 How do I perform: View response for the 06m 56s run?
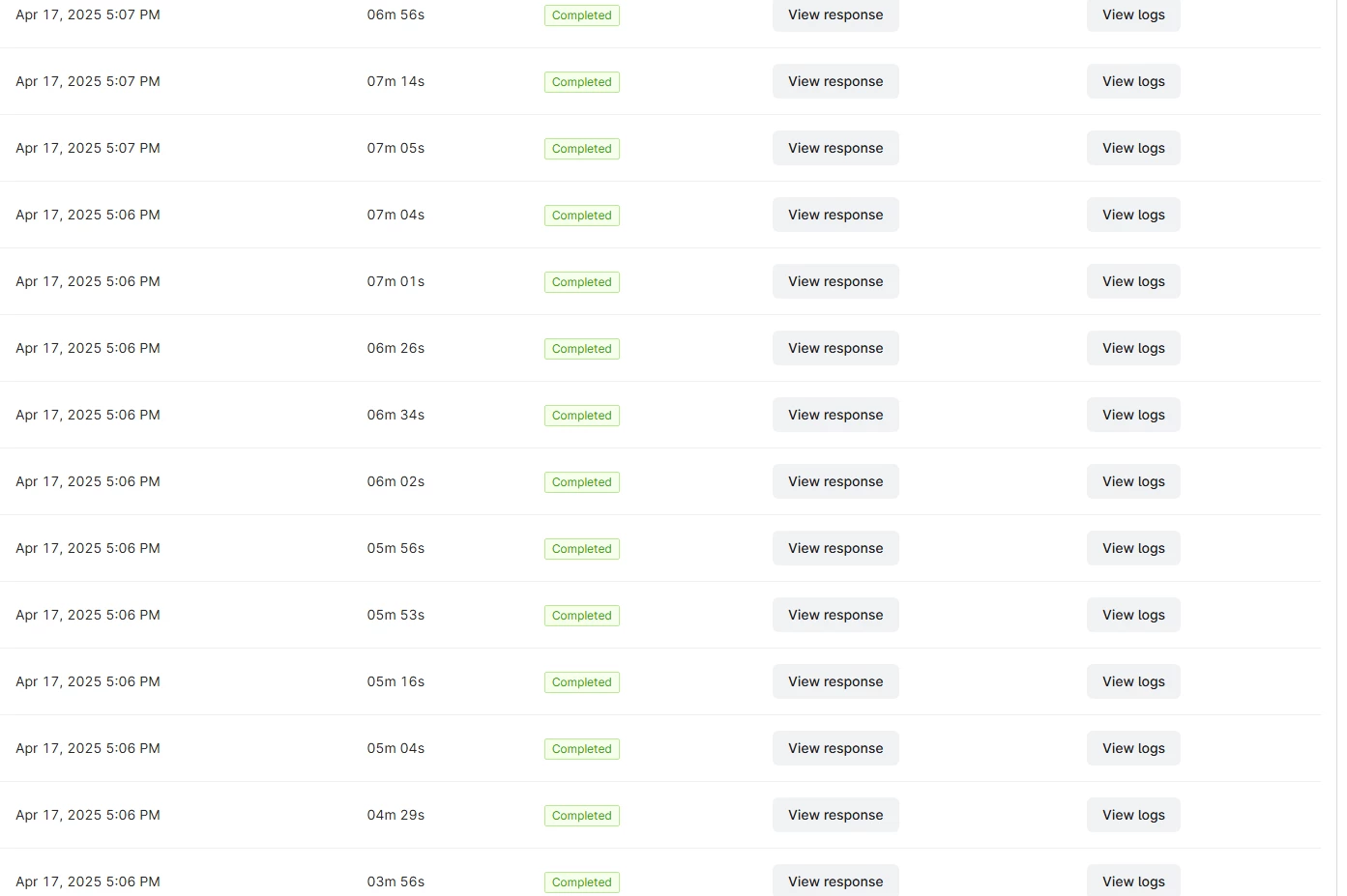click(835, 14)
